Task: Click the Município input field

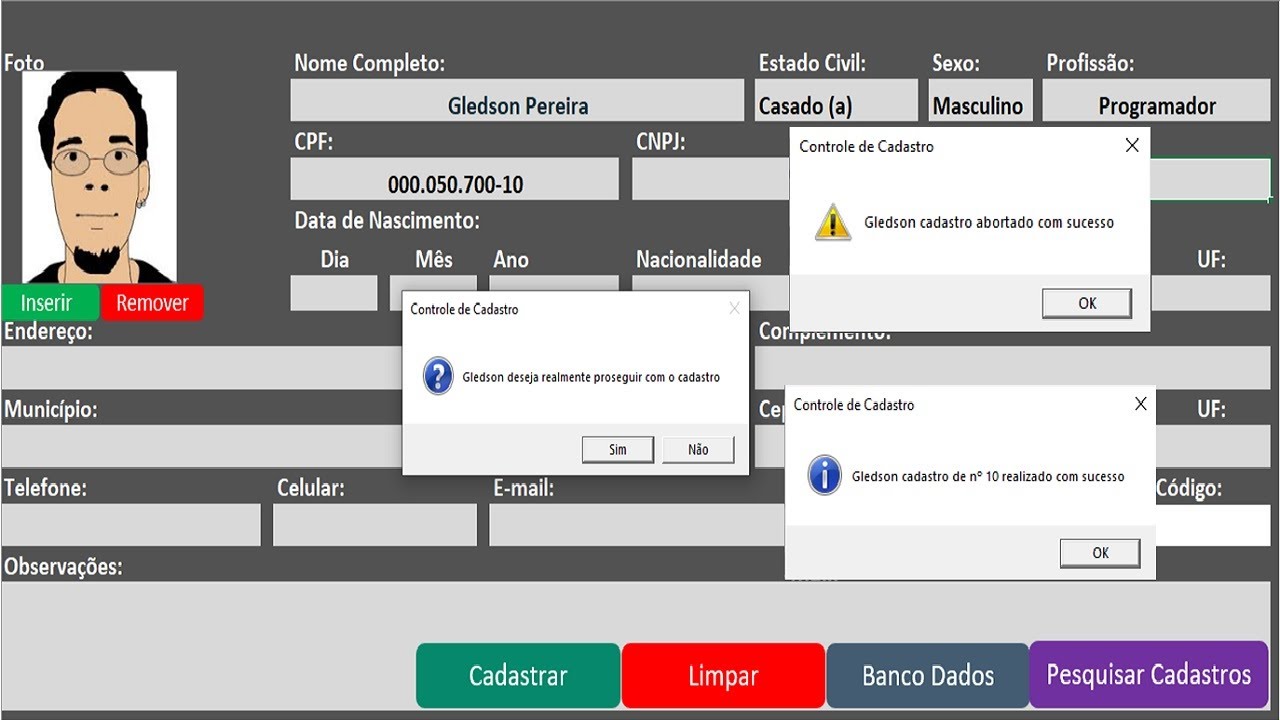Action: [x=202, y=446]
